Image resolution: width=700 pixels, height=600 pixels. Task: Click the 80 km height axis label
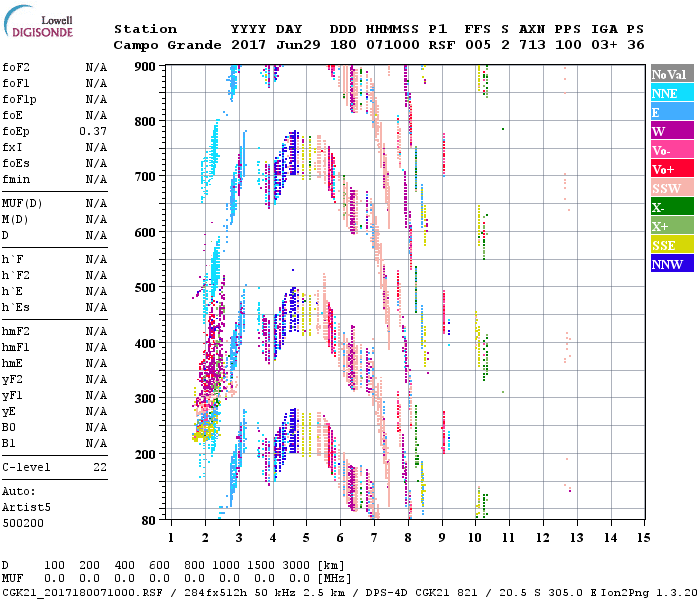pyautogui.click(x=149, y=521)
